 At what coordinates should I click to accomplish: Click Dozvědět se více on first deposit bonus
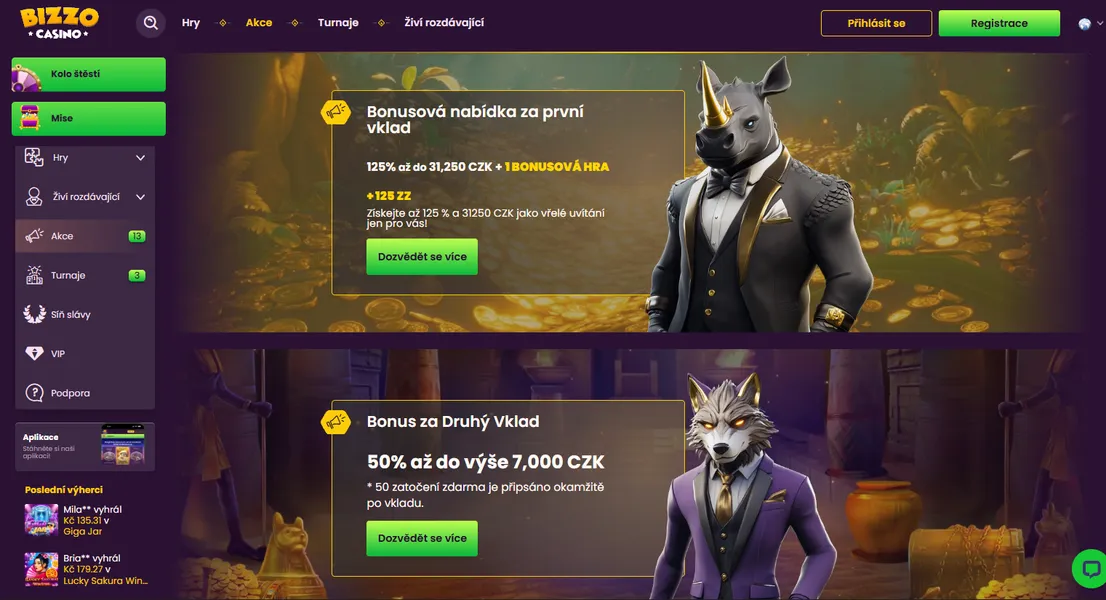pyautogui.click(x=421, y=256)
